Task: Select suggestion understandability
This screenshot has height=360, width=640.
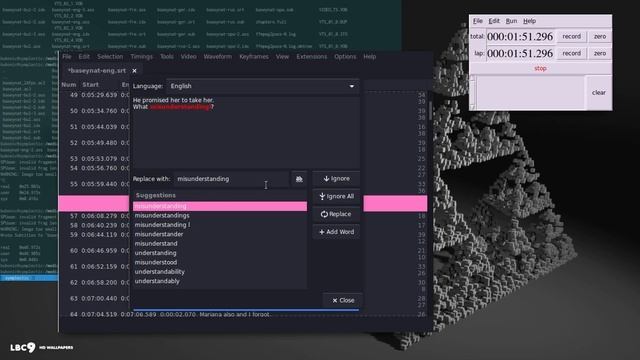Action: [x=220, y=272]
